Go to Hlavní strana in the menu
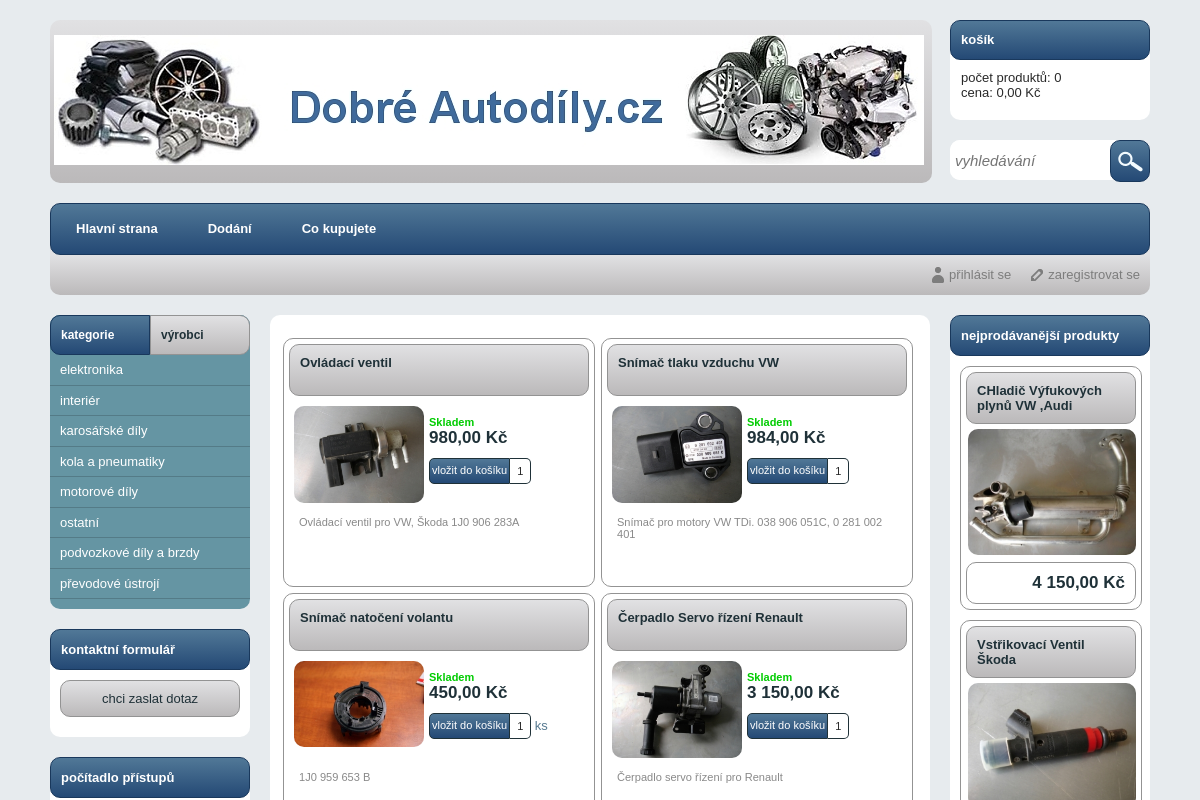 117,229
